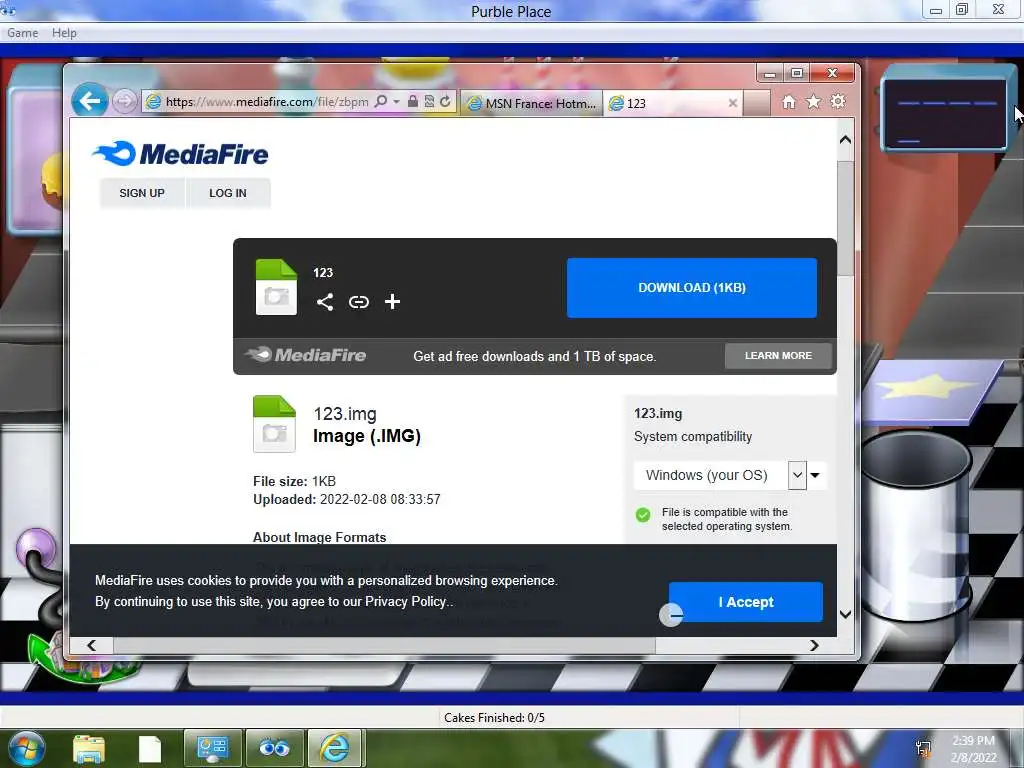This screenshot has height=768, width=1024.
Task: Click the search magnifier in address bar
Action: click(x=380, y=102)
